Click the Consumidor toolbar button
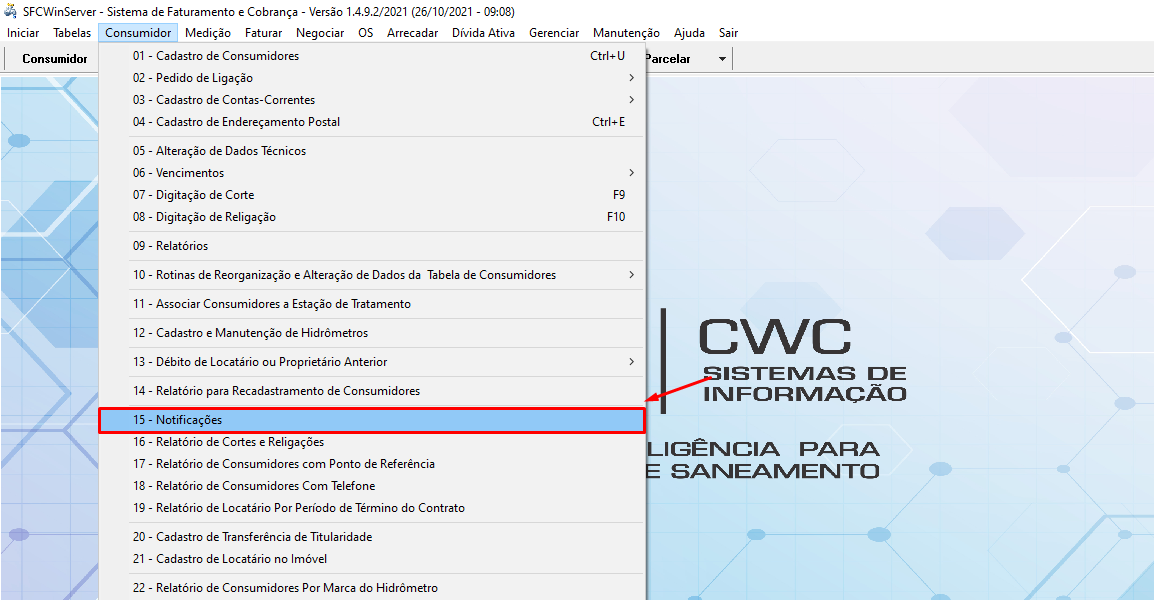Image resolution: width=1154 pixels, height=600 pixels. pyautogui.click(x=54, y=59)
